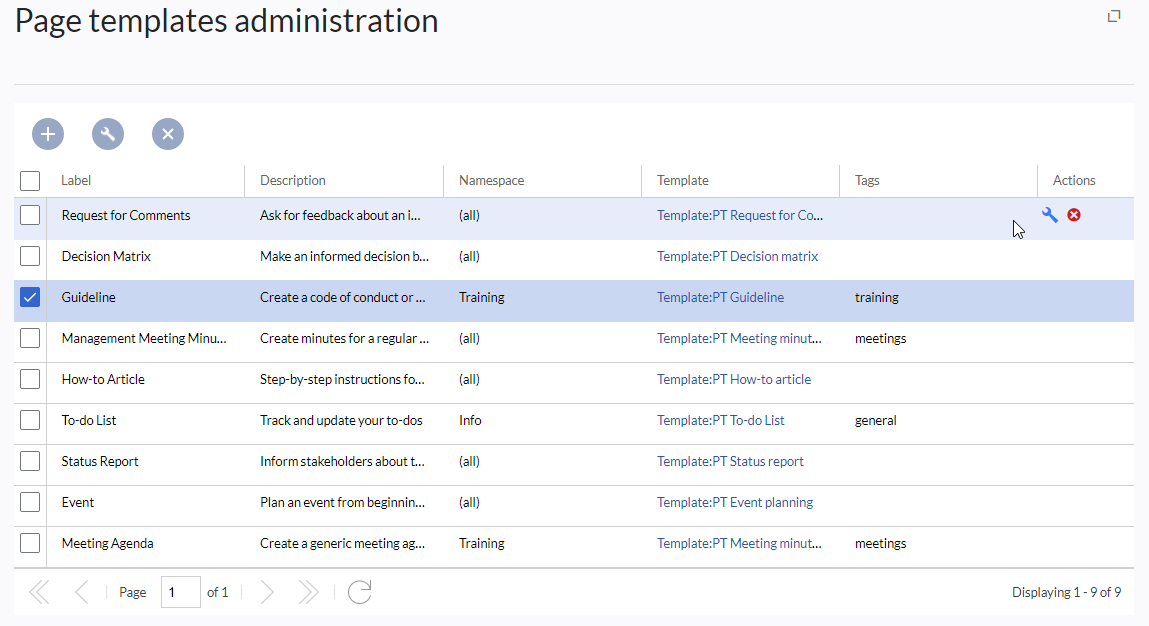Go to next page arrow

(267, 592)
